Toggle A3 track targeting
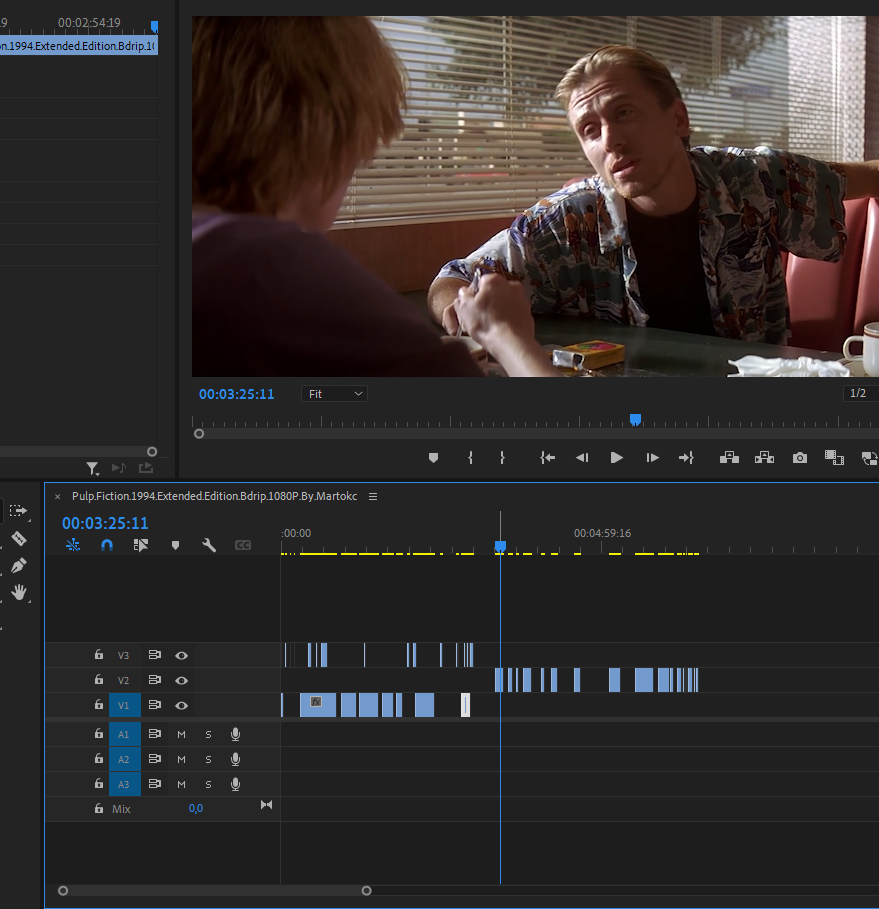The height and width of the screenshot is (909, 879). [125, 784]
